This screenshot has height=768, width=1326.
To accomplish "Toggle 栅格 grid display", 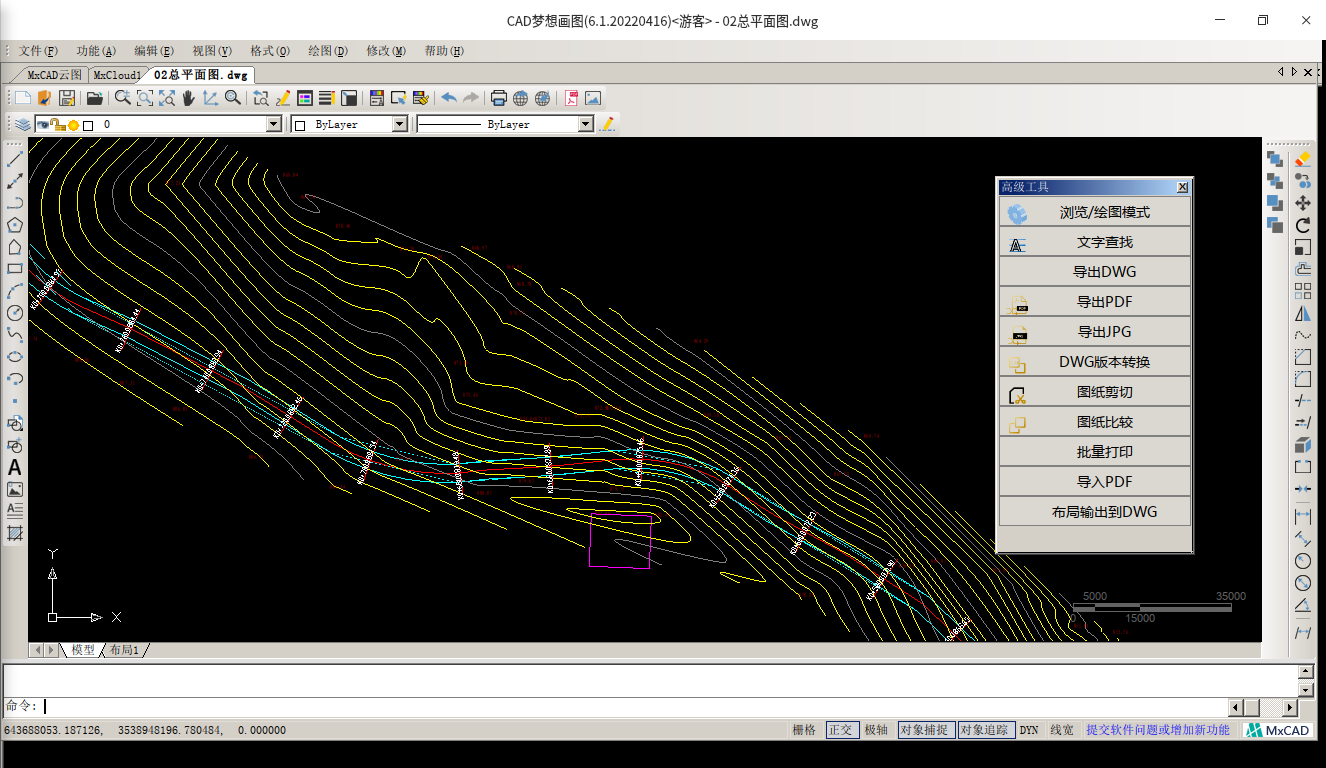I will click(x=804, y=730).
